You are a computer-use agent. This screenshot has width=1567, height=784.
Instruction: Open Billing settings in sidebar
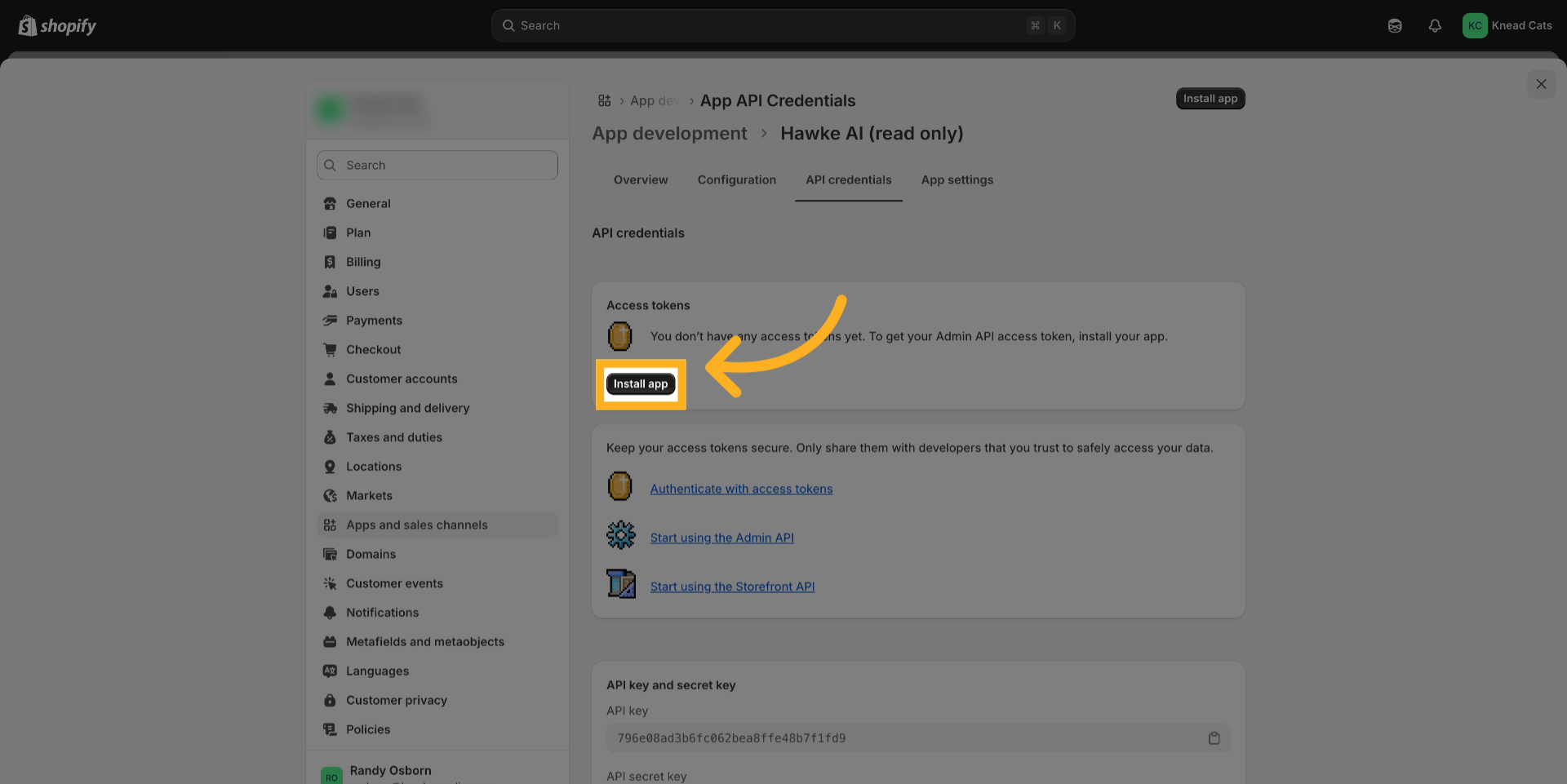click(363, 263)
